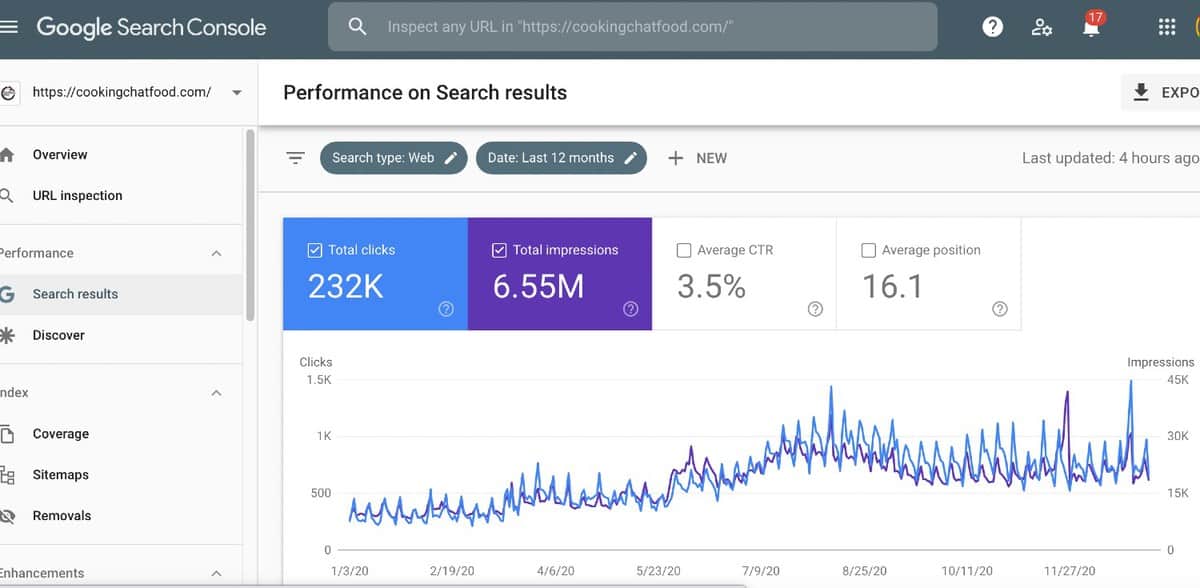The height and width of the screenshot is (588, 1200).
Task: Edit Date filter pencil icon
Action: 630,158
